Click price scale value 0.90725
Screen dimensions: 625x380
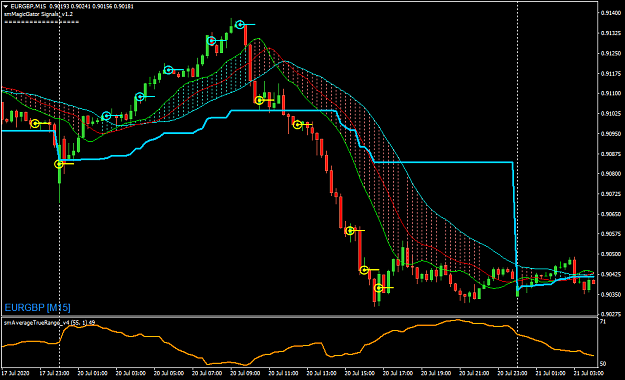pyautogui.click(x=611, y=194)
